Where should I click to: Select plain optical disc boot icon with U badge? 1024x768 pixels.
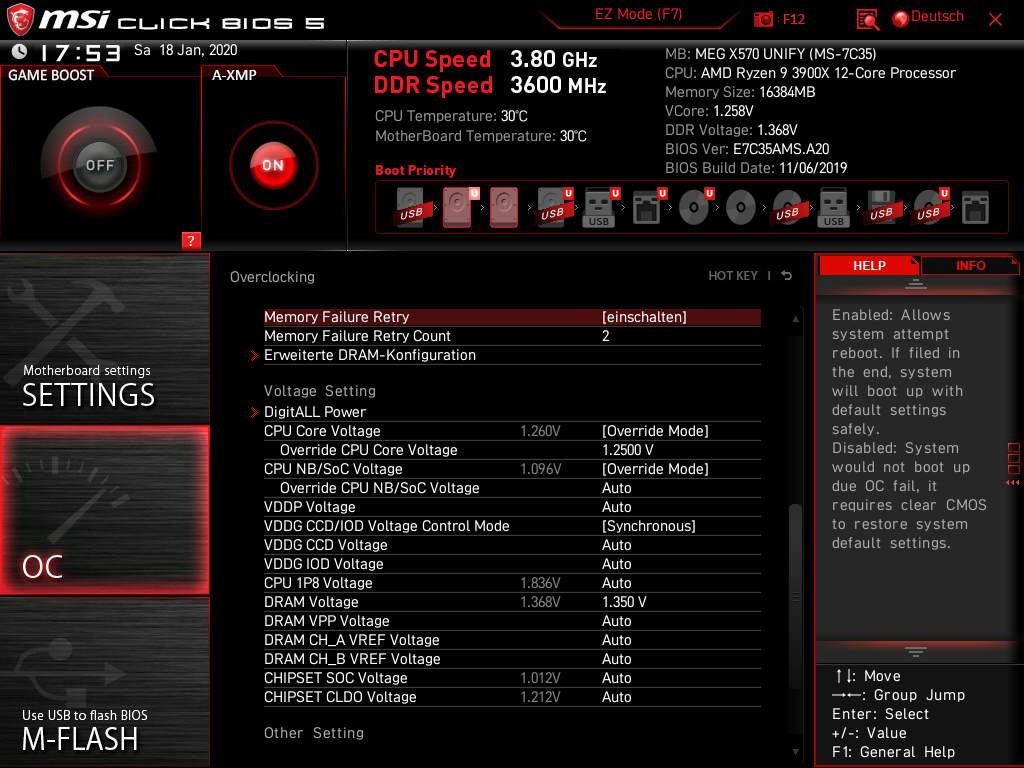(x=694, y=208)
